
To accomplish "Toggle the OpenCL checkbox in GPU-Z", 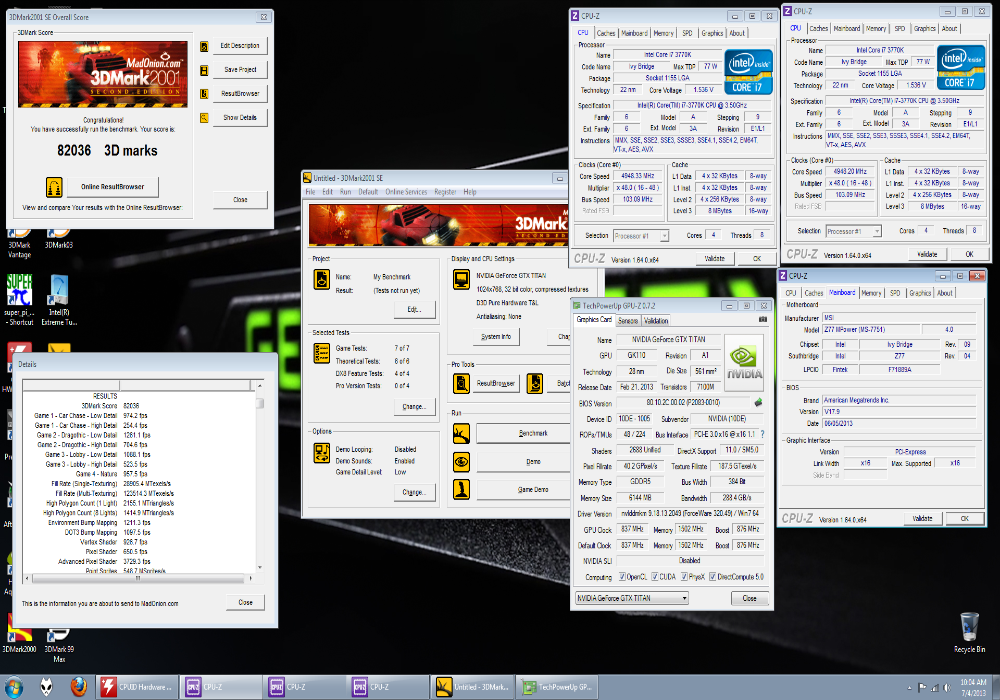I will (622, 577).
